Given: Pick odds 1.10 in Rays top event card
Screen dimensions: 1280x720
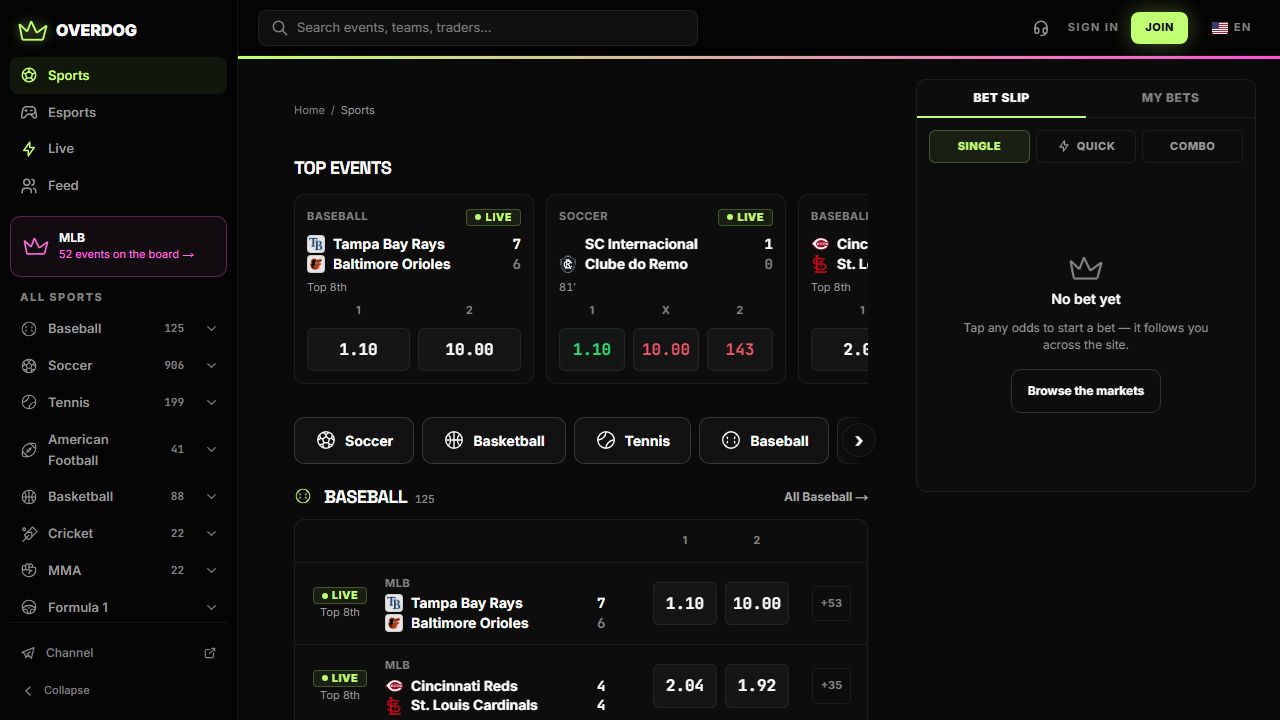Looking at the screenshot, I should [x=358, y=350].
